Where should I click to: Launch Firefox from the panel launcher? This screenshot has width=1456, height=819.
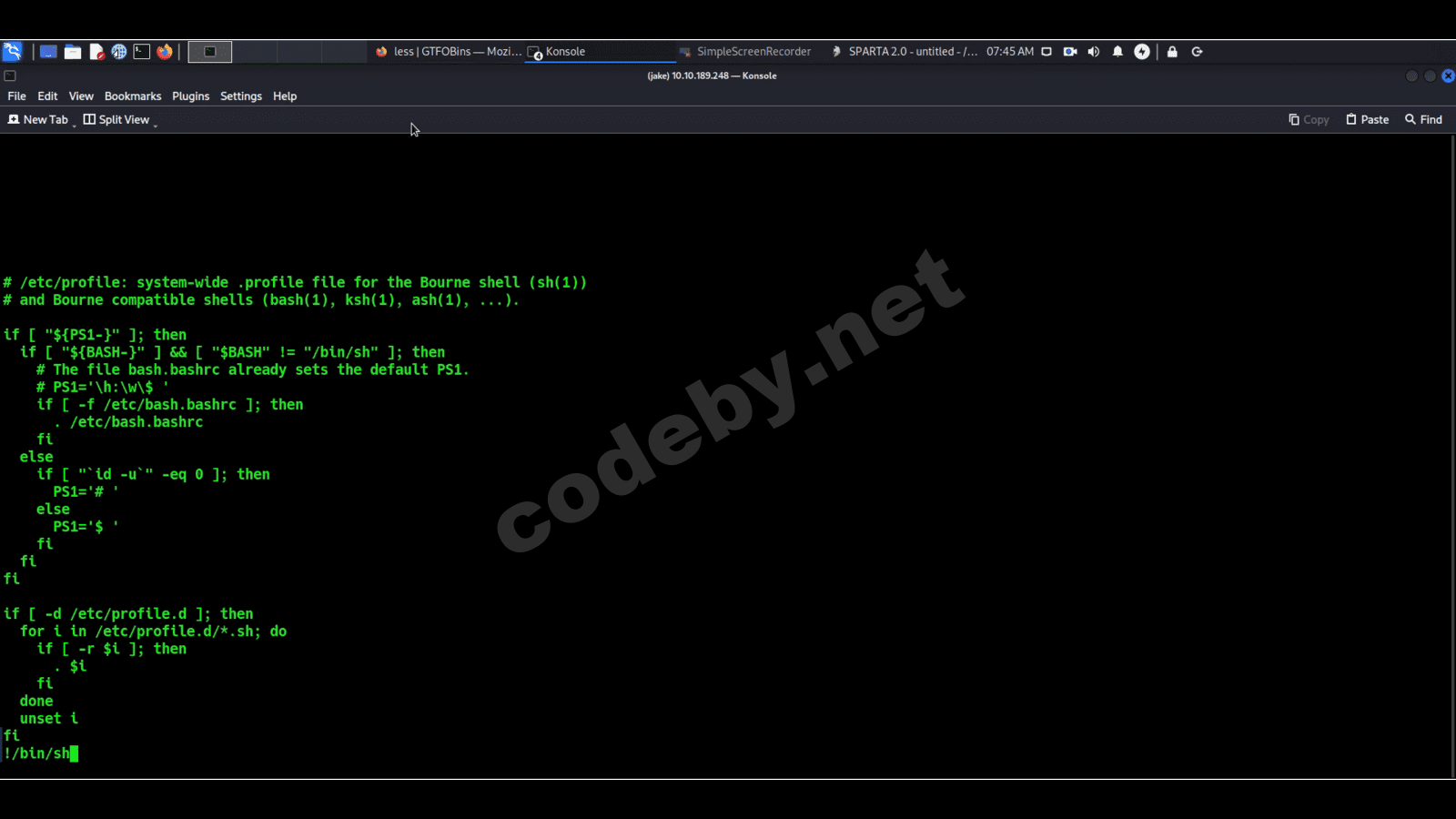tap(165, 52)
